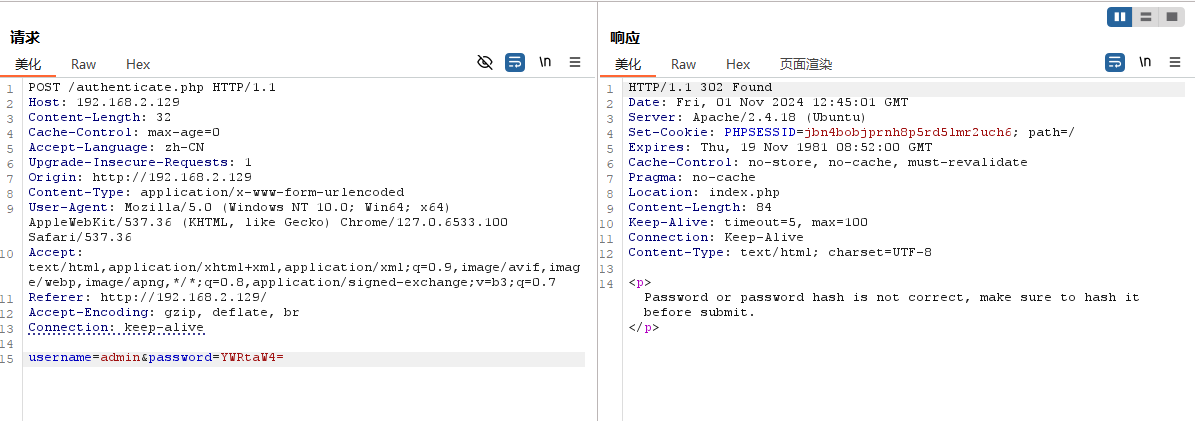The image size is (1195, 421).
Task: Open the request panel hamburger menu
Action: pyautogui.click(x=575, y=62)
